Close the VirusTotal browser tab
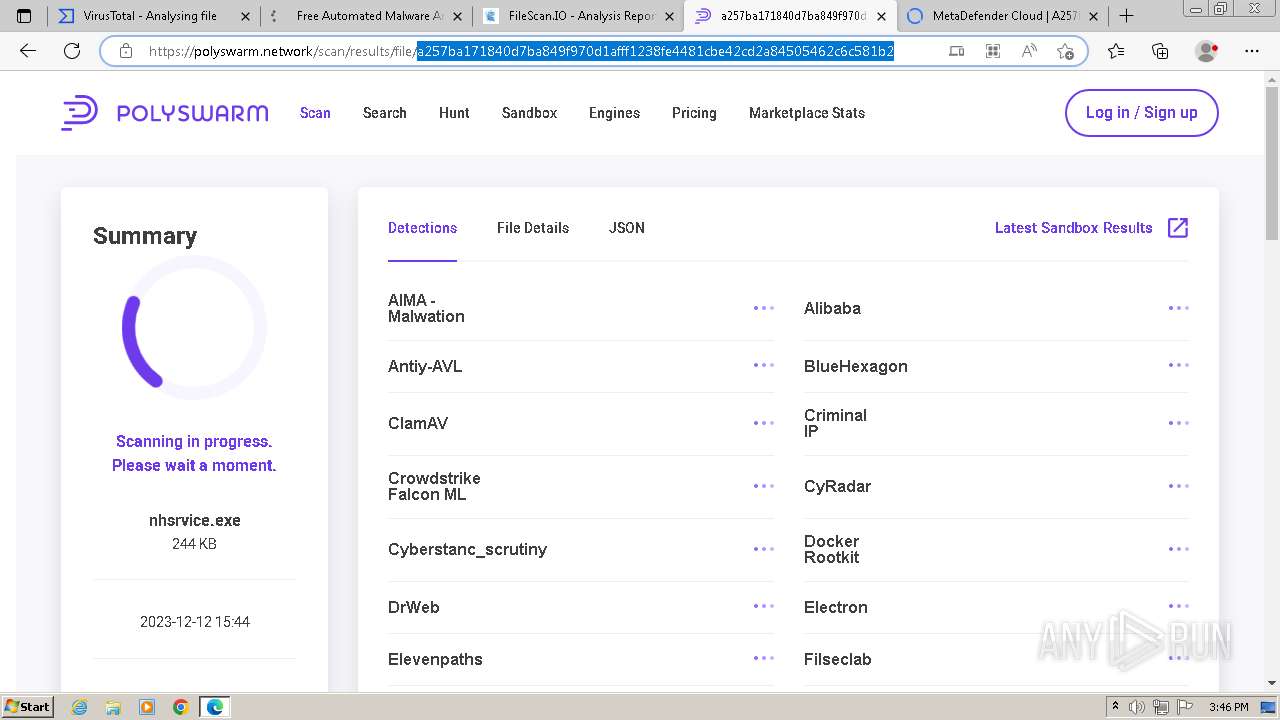 tap(246, 16)
